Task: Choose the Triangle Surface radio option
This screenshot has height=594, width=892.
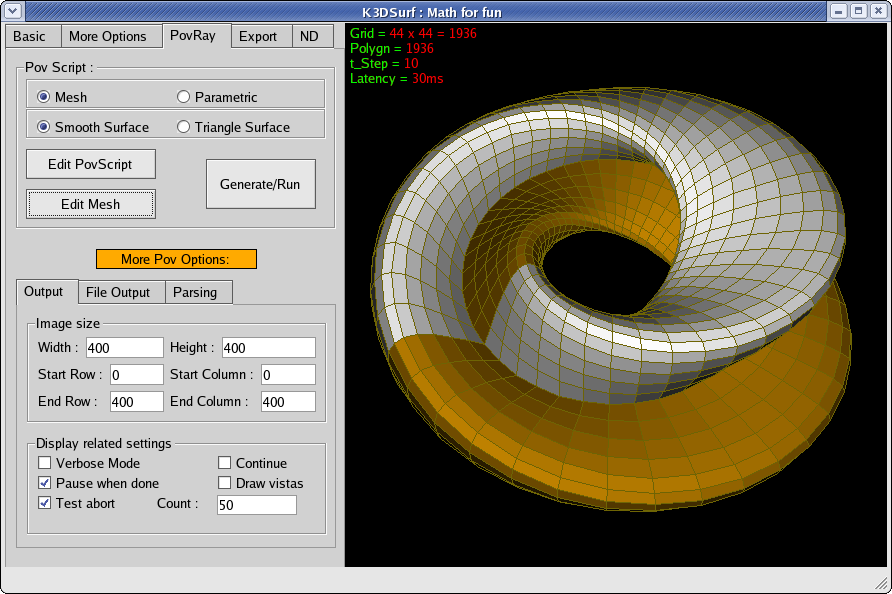Action: [183, 127]
